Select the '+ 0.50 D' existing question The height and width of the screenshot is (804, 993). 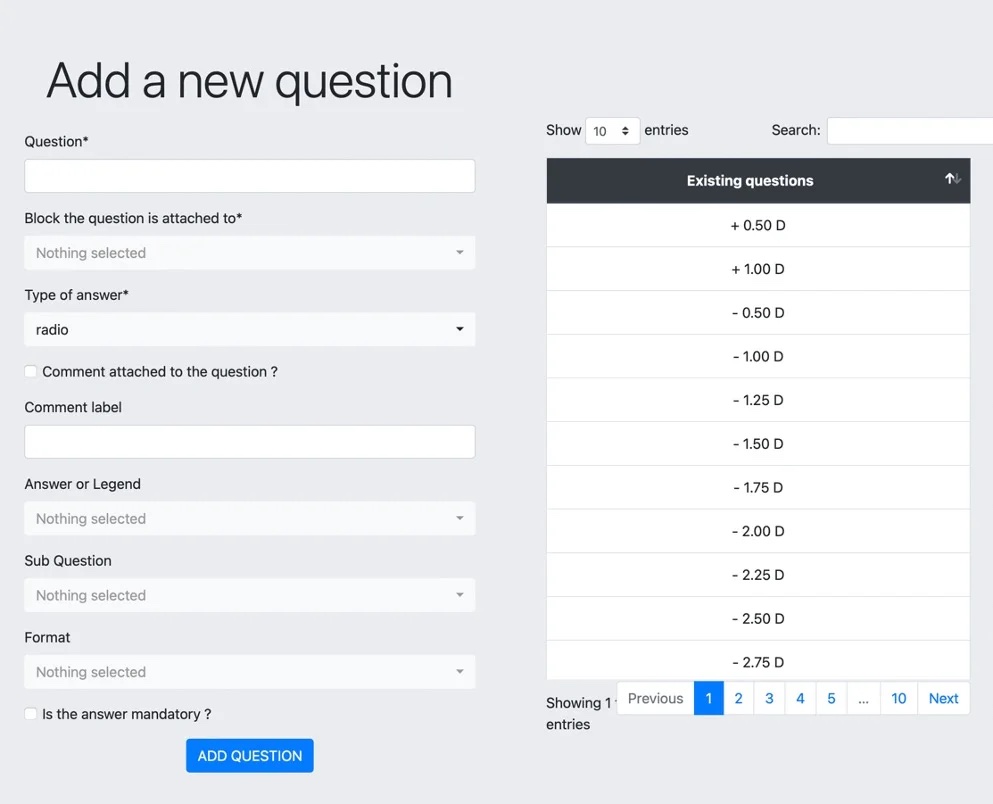[758, 226]
